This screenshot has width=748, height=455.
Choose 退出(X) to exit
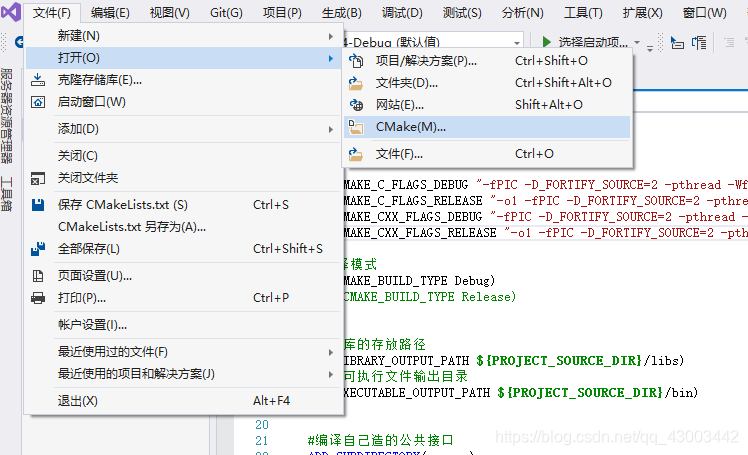pos(183,401)
